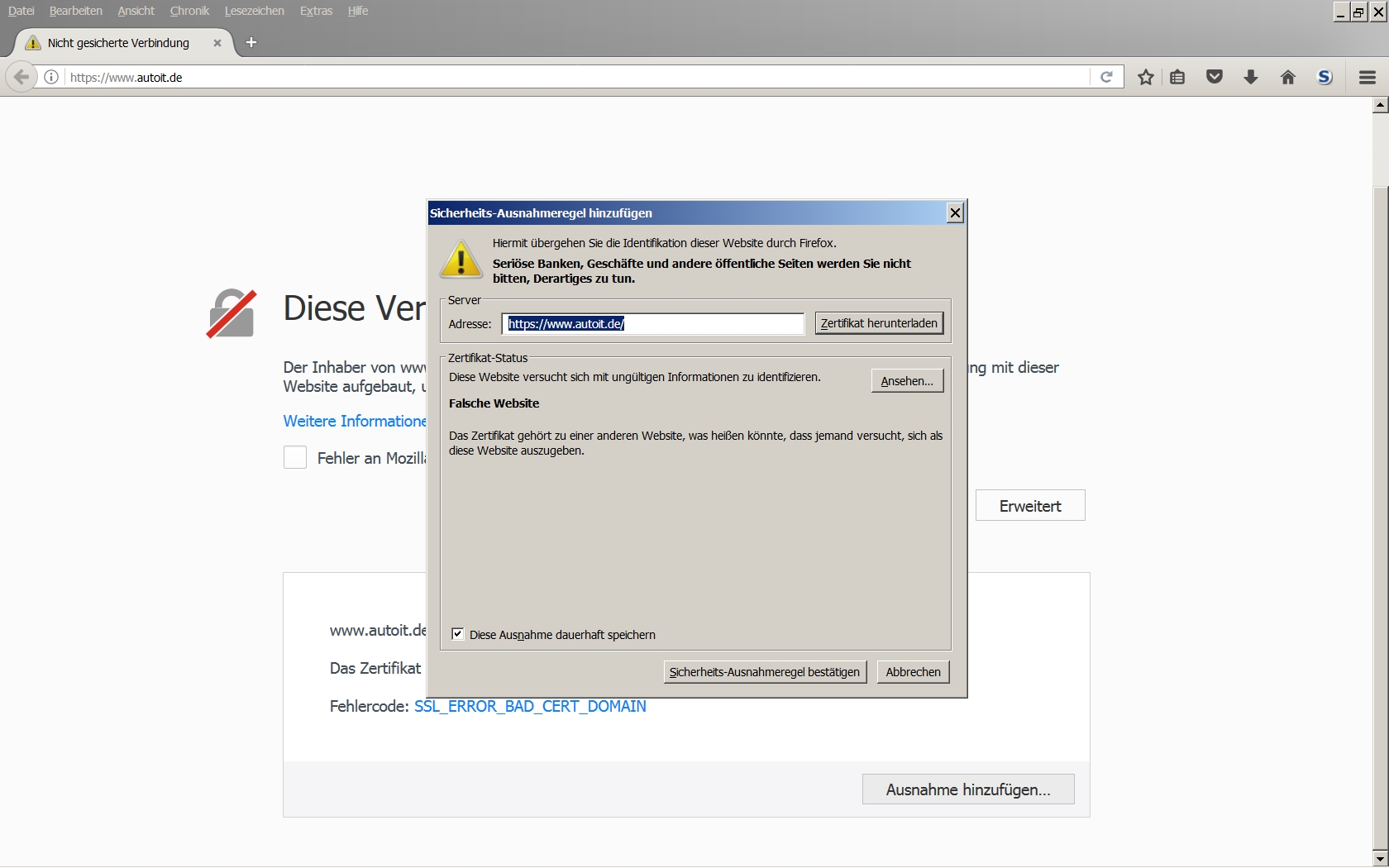Viewport: 1389px width, 868px height.
Task: Click Sicherheits-Ausnahmeregel bestätigen button
Action: pos(764,672)
